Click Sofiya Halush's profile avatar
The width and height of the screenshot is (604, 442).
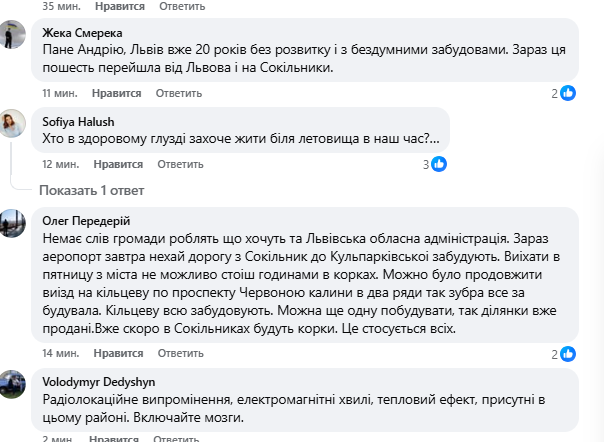(x=13, y=123)
